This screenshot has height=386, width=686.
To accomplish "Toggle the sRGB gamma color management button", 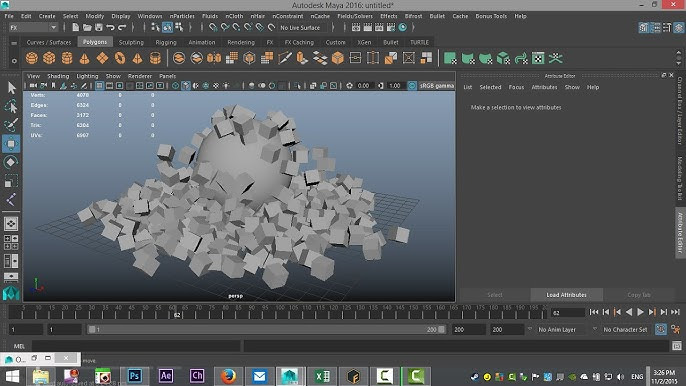I will 412,86.
